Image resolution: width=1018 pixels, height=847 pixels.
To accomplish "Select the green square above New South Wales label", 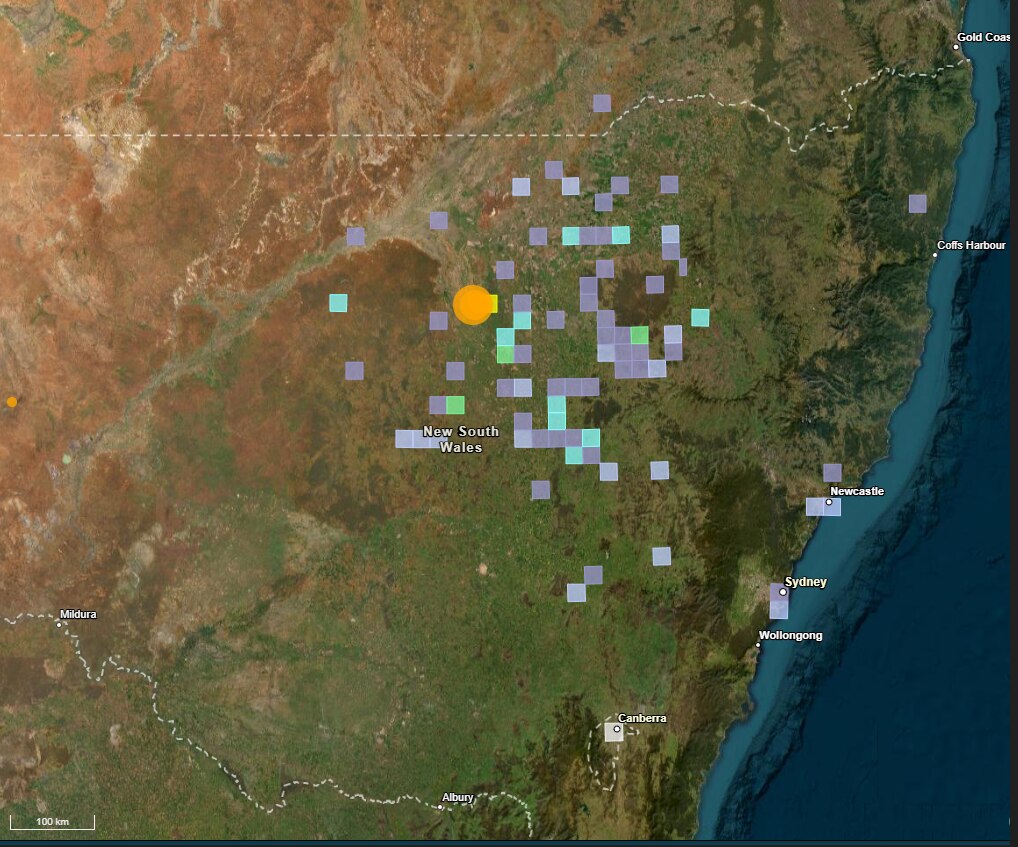I will [x=455, y=405].
